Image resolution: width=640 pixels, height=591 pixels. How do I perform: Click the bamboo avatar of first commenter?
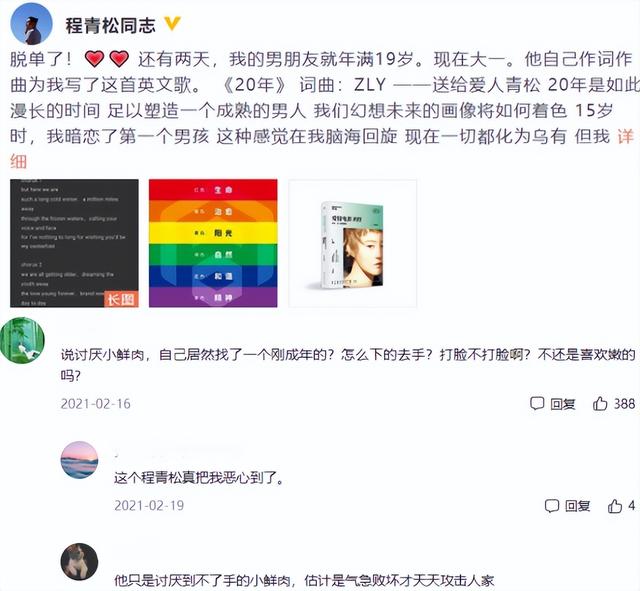click(x=22, y=340)
